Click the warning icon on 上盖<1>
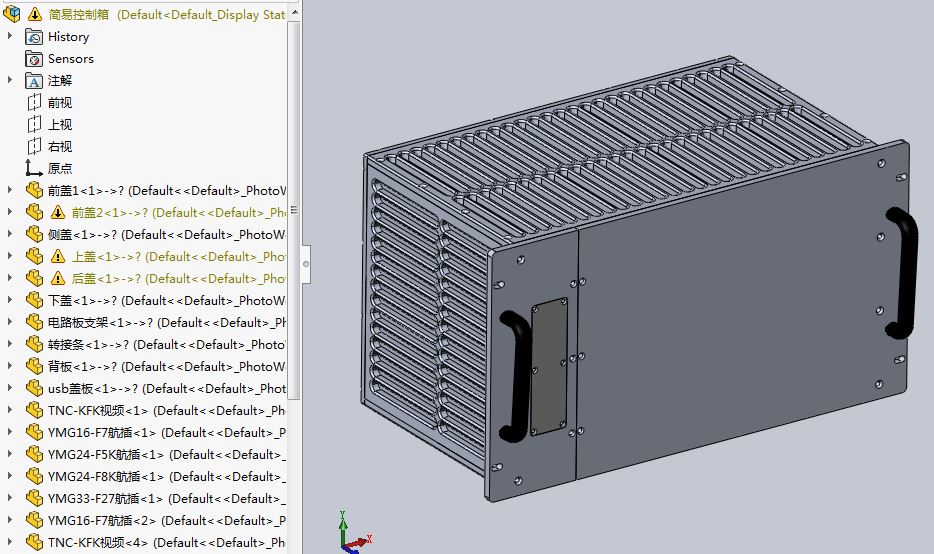This screenshot has height=554, width=934. (58, 257)
